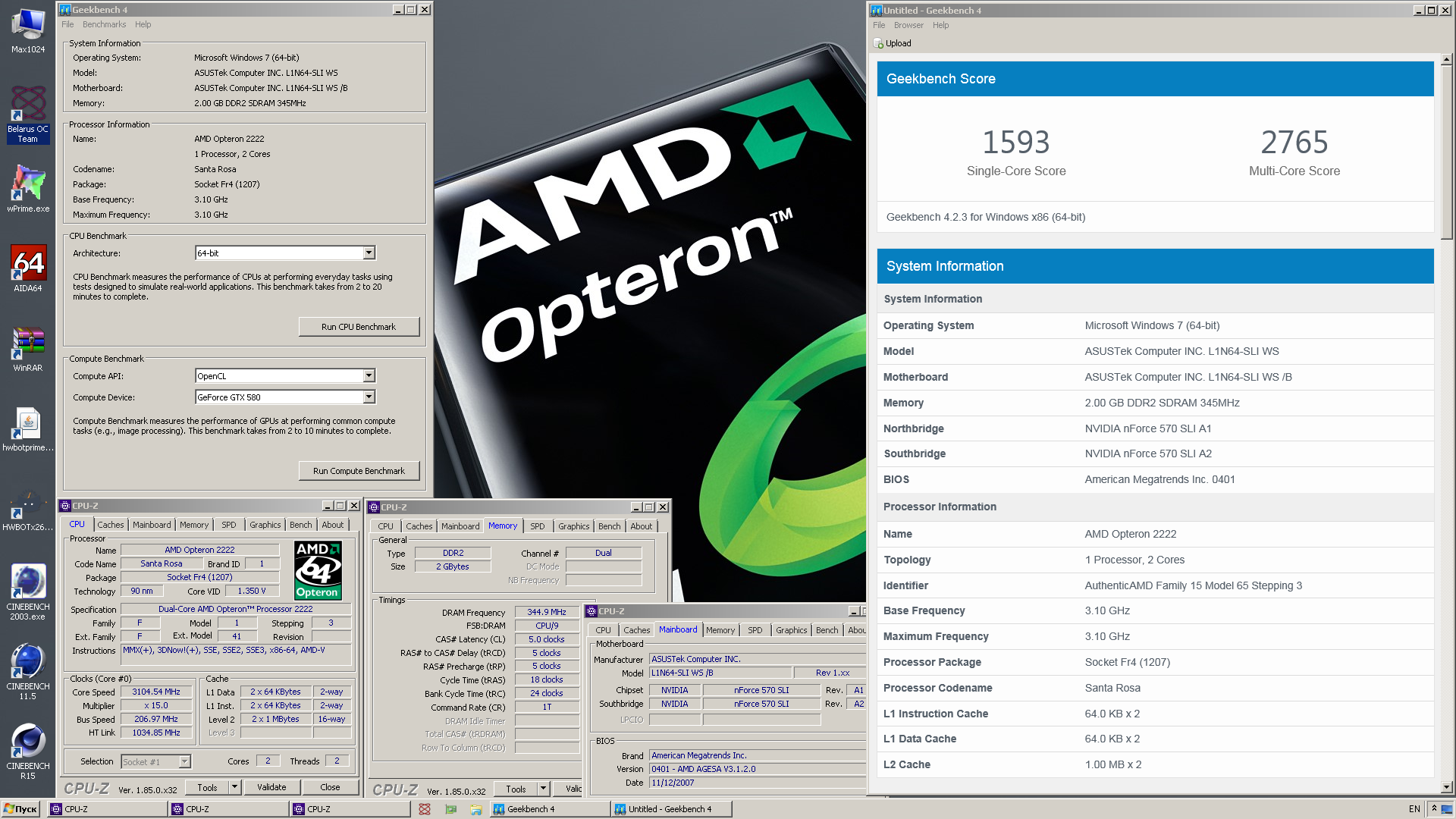Open the Belarus OC Team shortcut
Screen dimensions: 1456x819
point(28,114)
